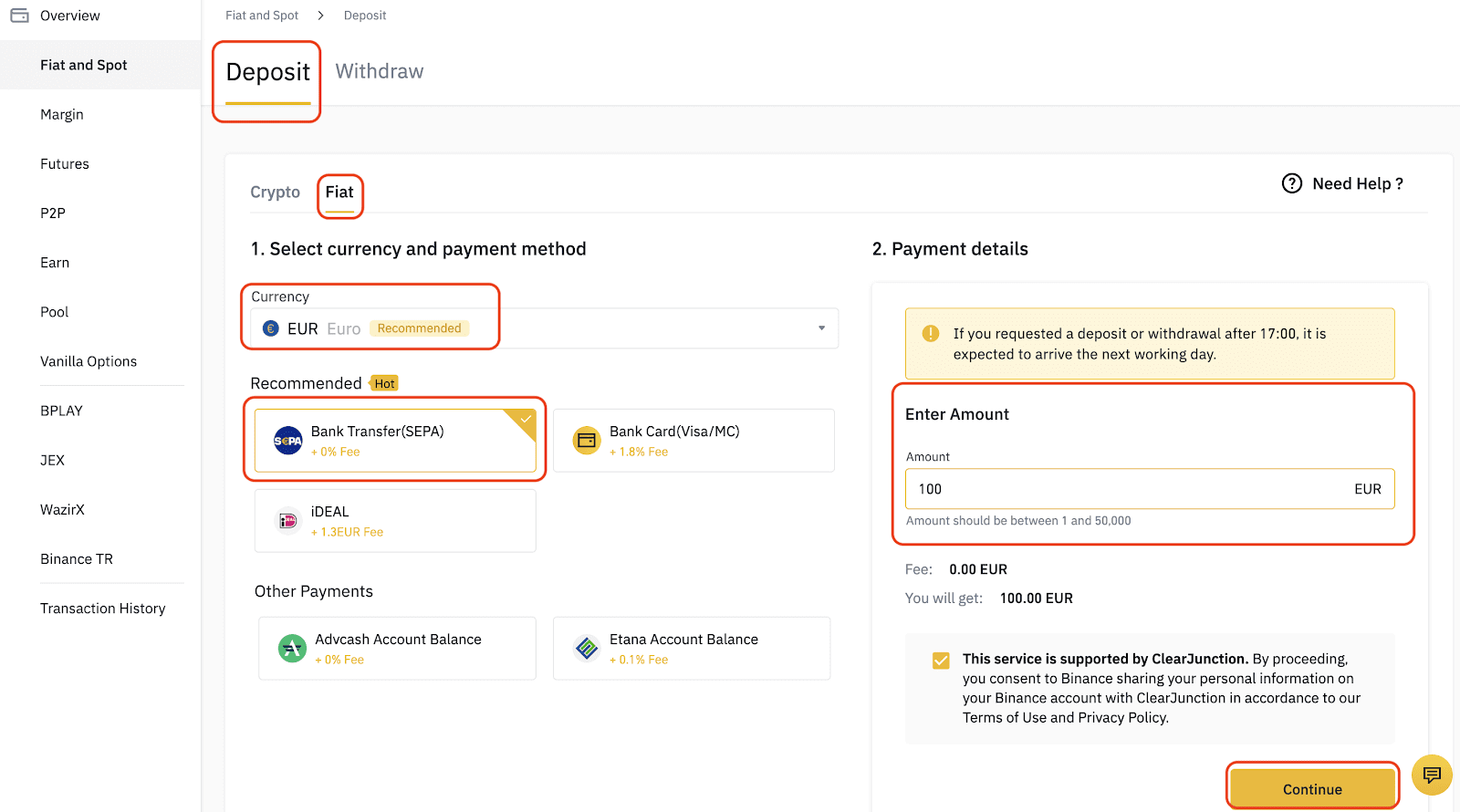
Task: Click the Overview wallet icon in sidebar
Action: point(20,16)
